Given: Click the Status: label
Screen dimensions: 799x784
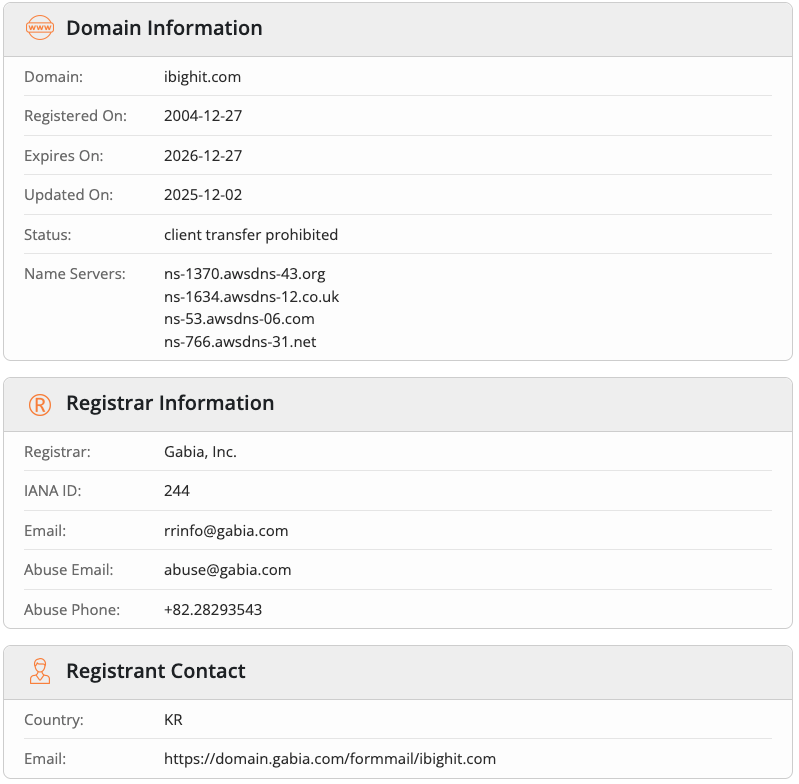Looking at the screenshot, I should point(47,235).
